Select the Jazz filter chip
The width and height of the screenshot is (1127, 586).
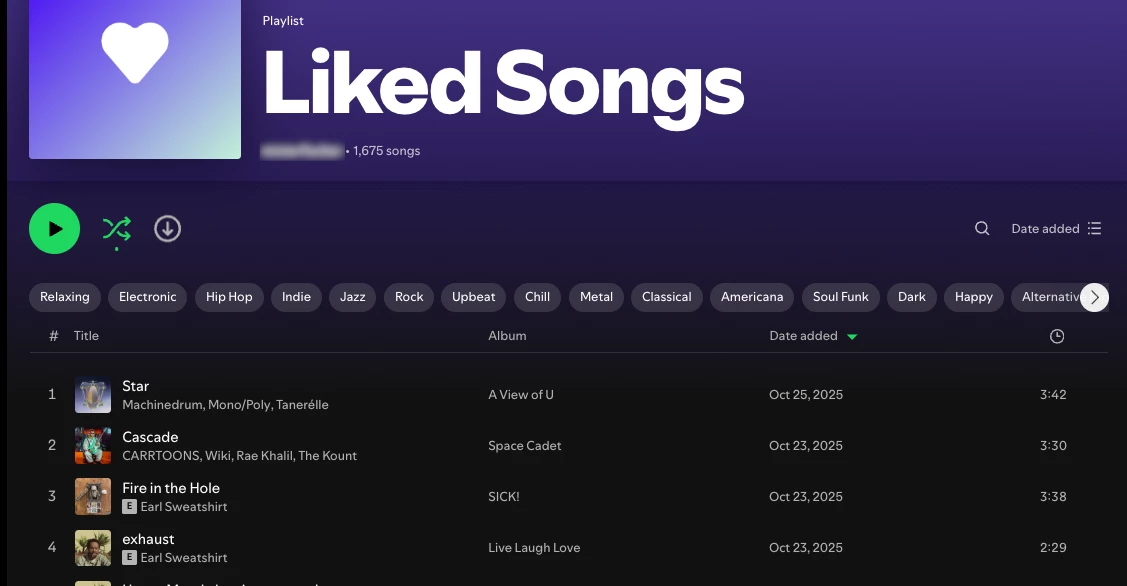click(x=352, y=297)
